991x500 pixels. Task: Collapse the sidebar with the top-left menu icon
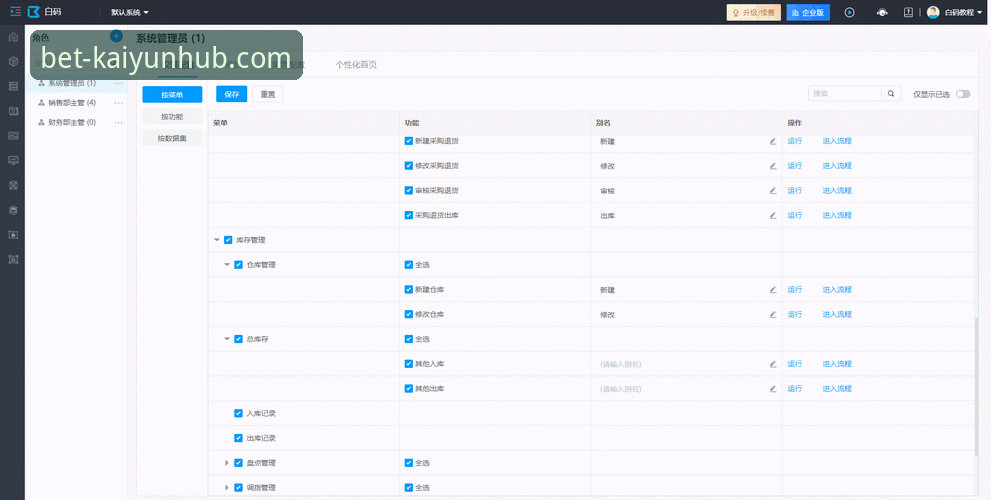[x=15, y=12]
